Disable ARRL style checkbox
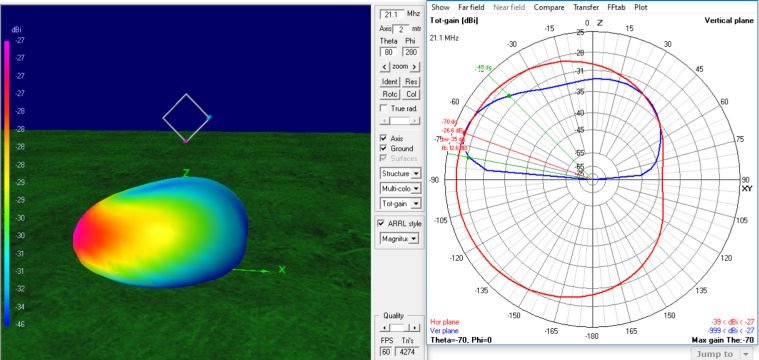The height and width of the screenshot is (360, 759). pyautogui.click(x=381, y=224)
